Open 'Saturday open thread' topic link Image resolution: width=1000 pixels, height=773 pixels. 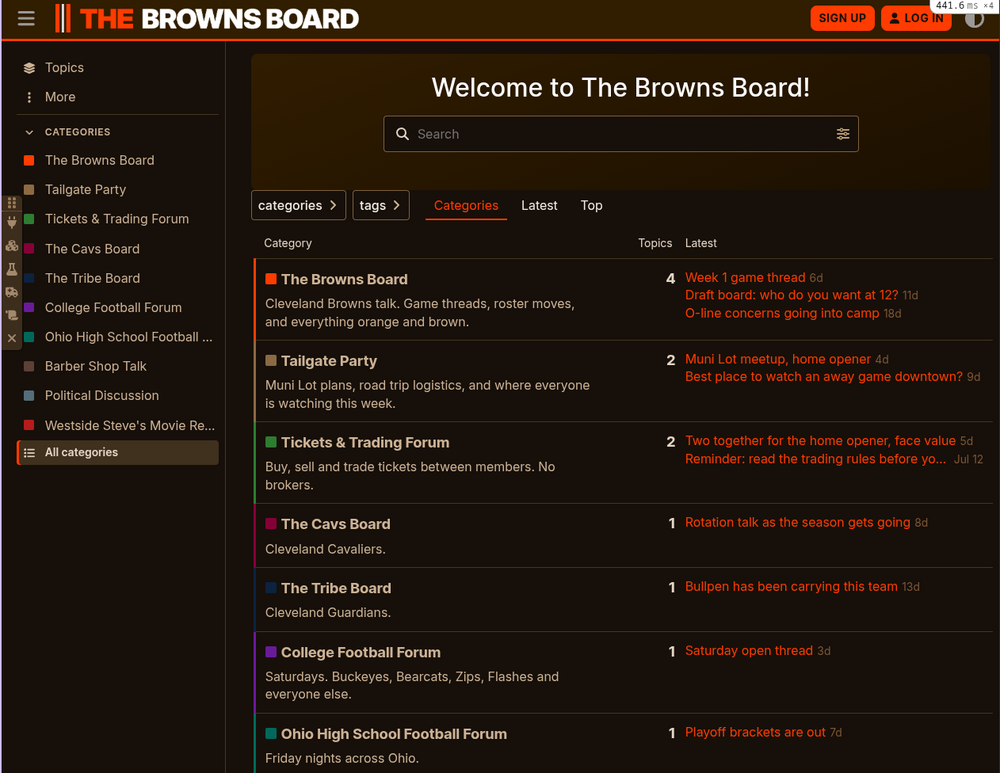pyautogui.click(x=749, y=651)
